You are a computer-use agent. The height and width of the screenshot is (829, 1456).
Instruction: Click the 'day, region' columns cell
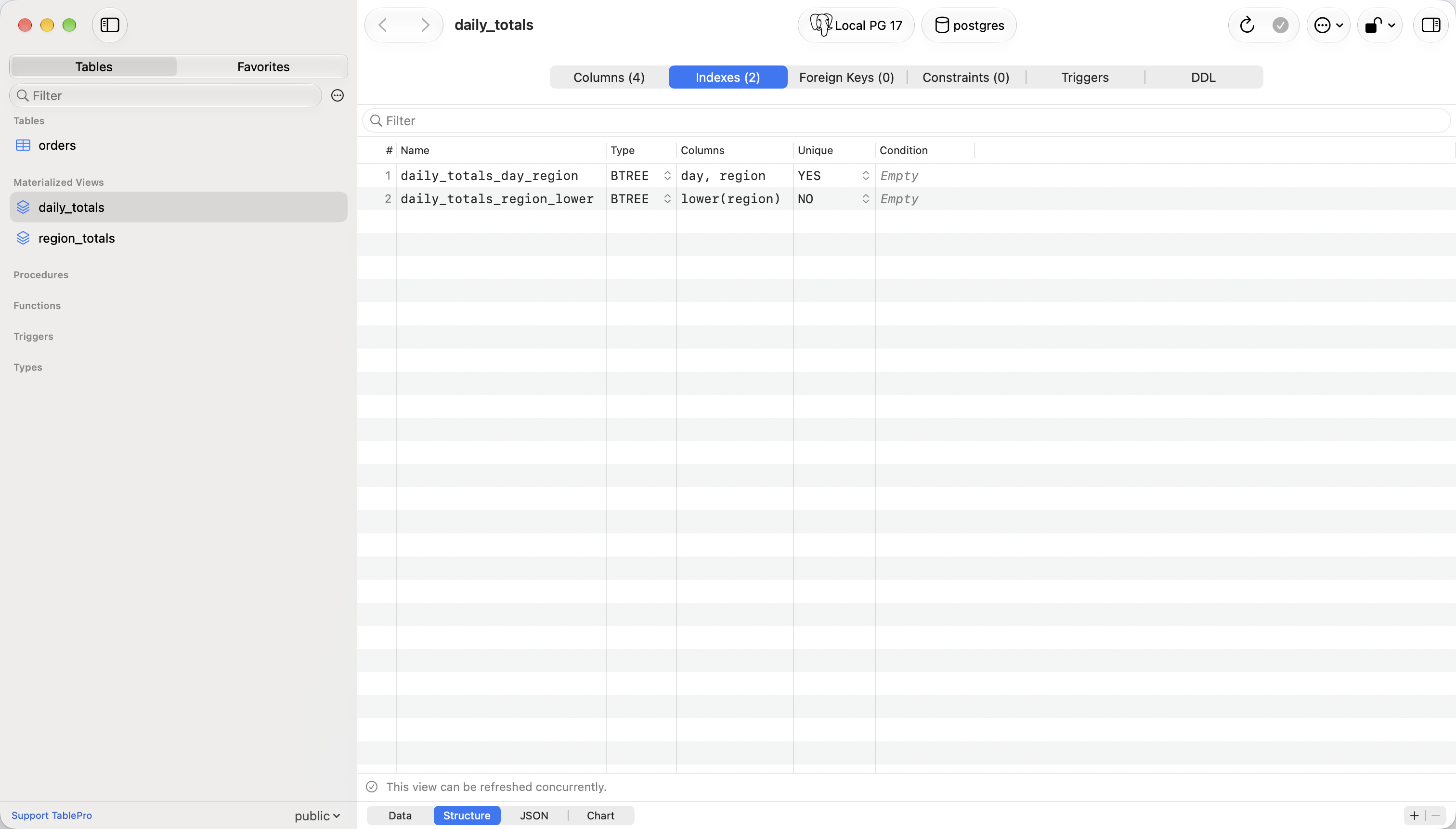[x=735, y=175]
